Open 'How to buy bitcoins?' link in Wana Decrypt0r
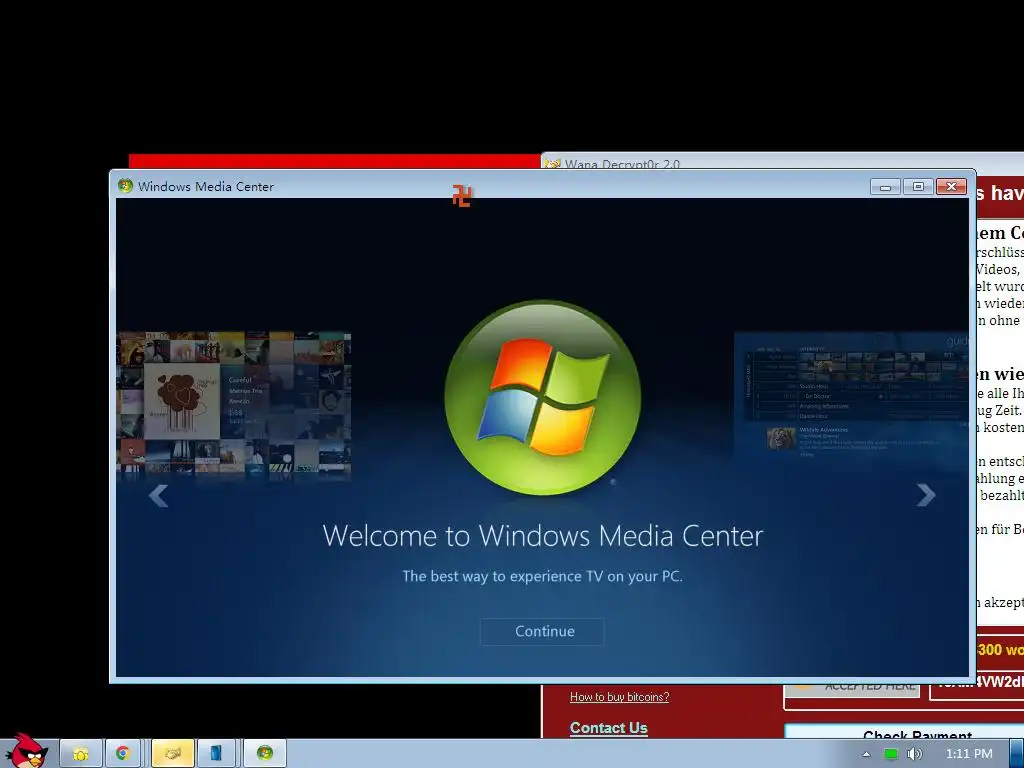The width and height of the screenshot is (1024, 768). (619, 697)
